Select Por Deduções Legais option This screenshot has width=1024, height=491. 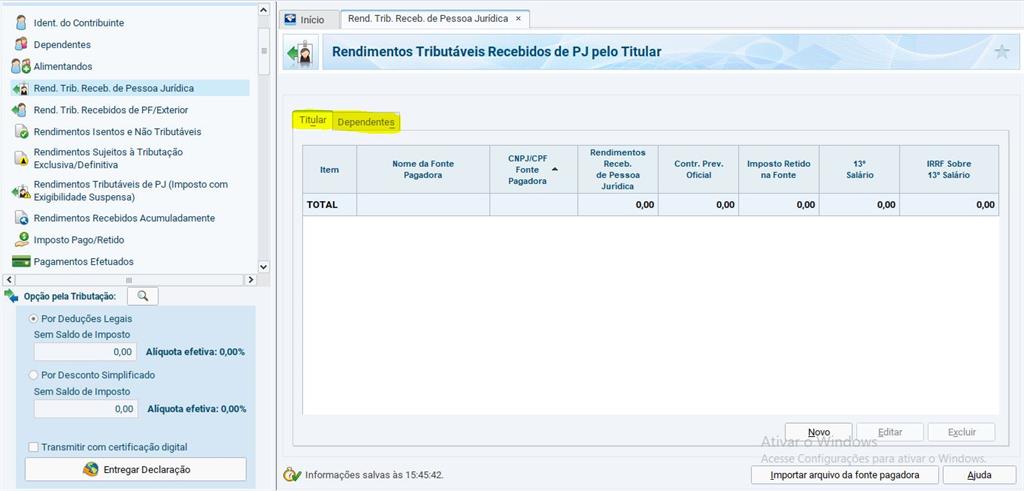pyautogui.click(x=33, y=319)
